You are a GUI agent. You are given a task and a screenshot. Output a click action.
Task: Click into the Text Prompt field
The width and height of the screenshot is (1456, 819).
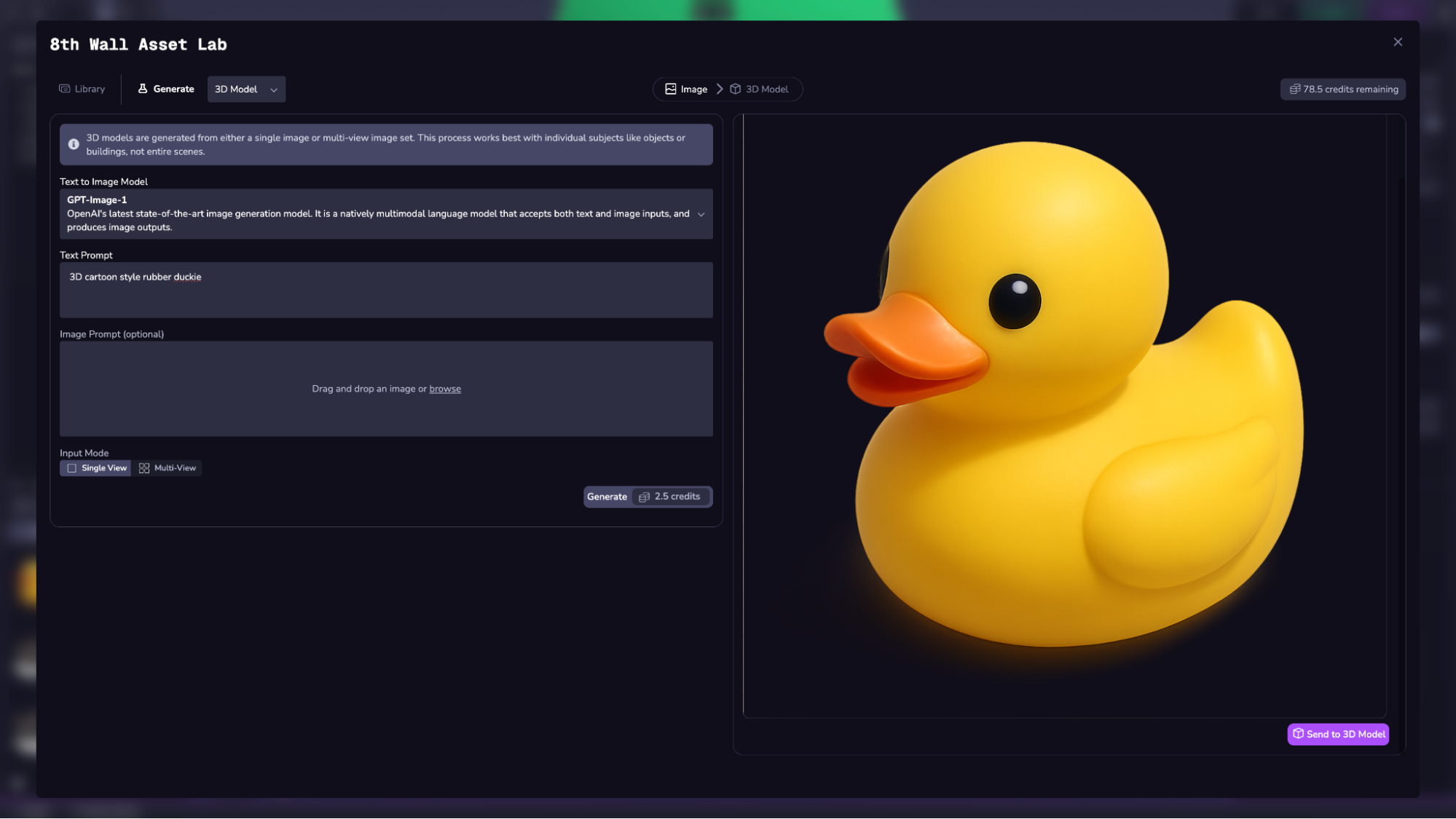click(x=386, y=290)
